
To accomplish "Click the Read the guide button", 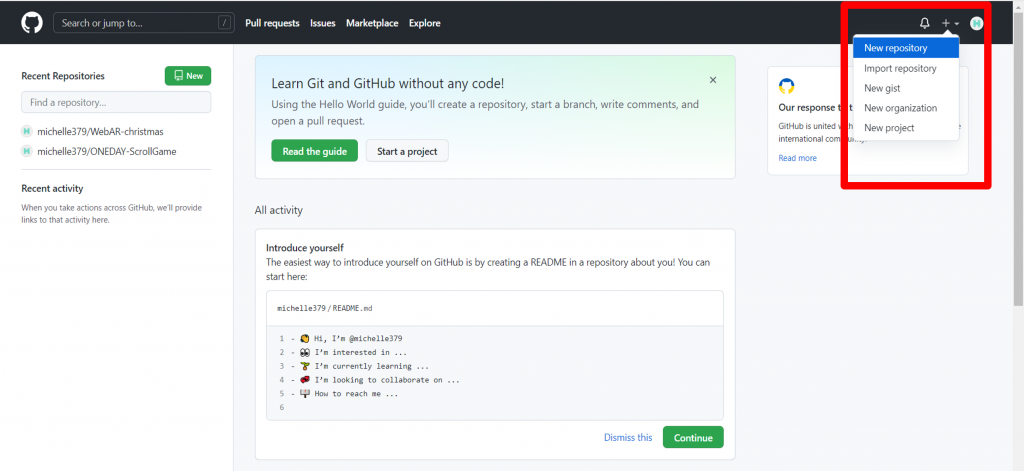I will point(315,151).
